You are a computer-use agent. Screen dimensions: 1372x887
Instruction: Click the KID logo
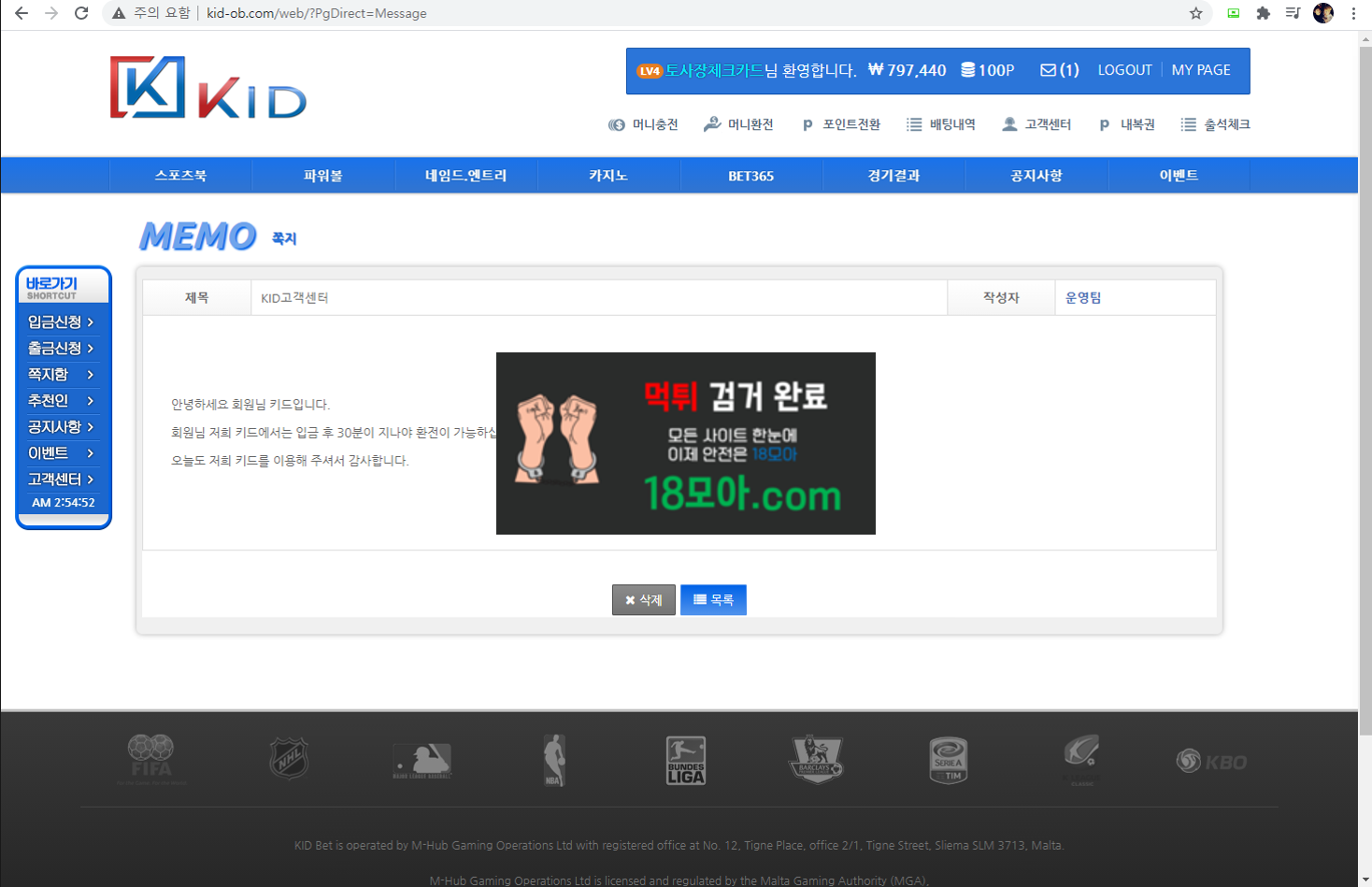[x=207, y=88]
